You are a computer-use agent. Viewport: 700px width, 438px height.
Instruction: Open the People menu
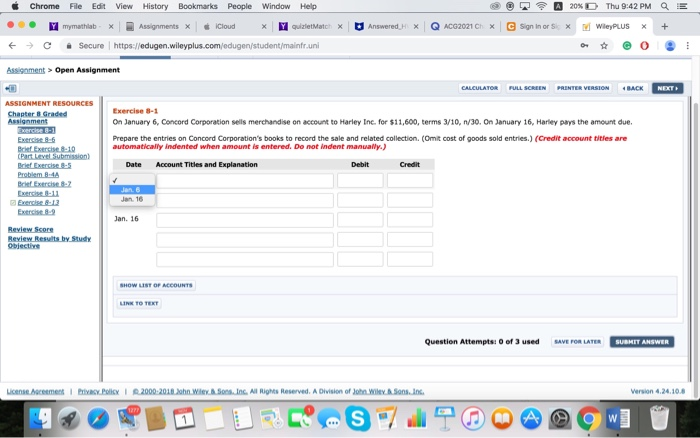[x=240, y=6]
